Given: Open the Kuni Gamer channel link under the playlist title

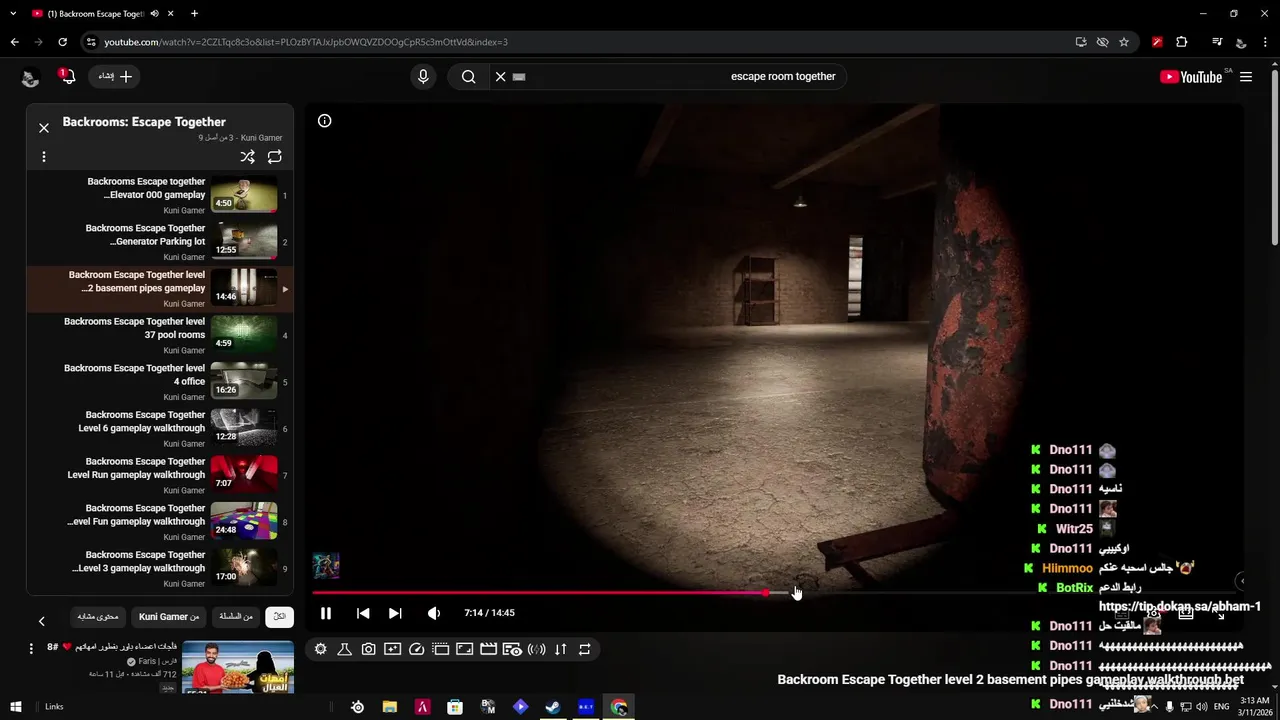Looking at the screenshot, I should [x=261, y=138].
